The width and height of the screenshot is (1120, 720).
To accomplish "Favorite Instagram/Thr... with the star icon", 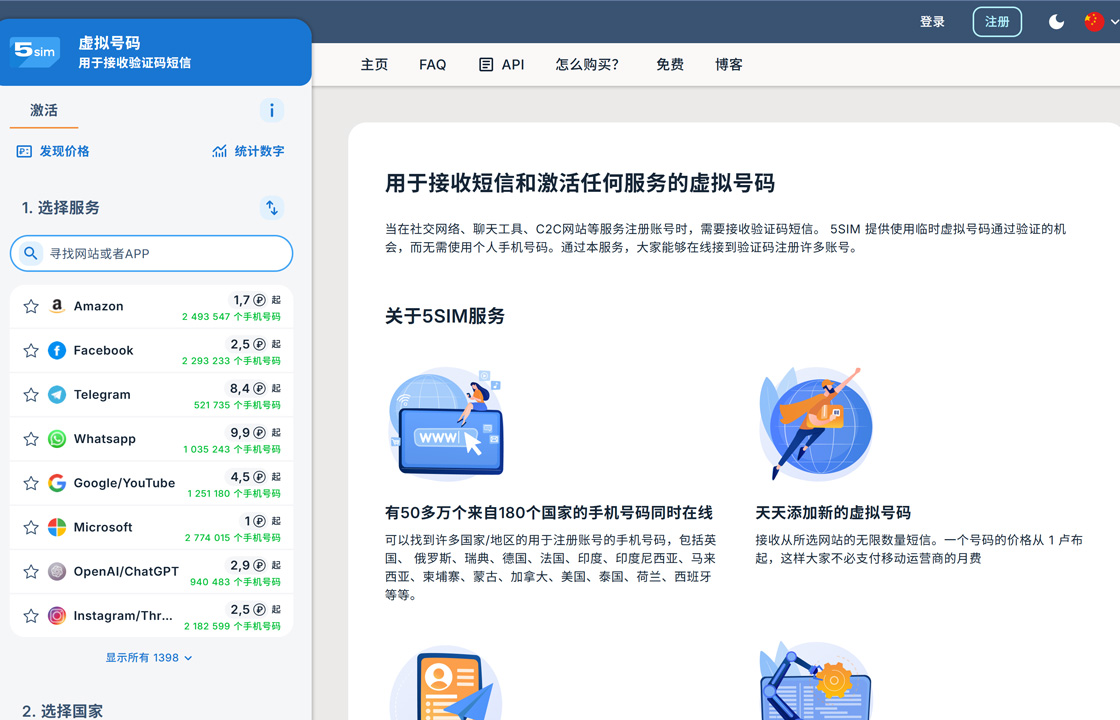I will coord(31,616).
